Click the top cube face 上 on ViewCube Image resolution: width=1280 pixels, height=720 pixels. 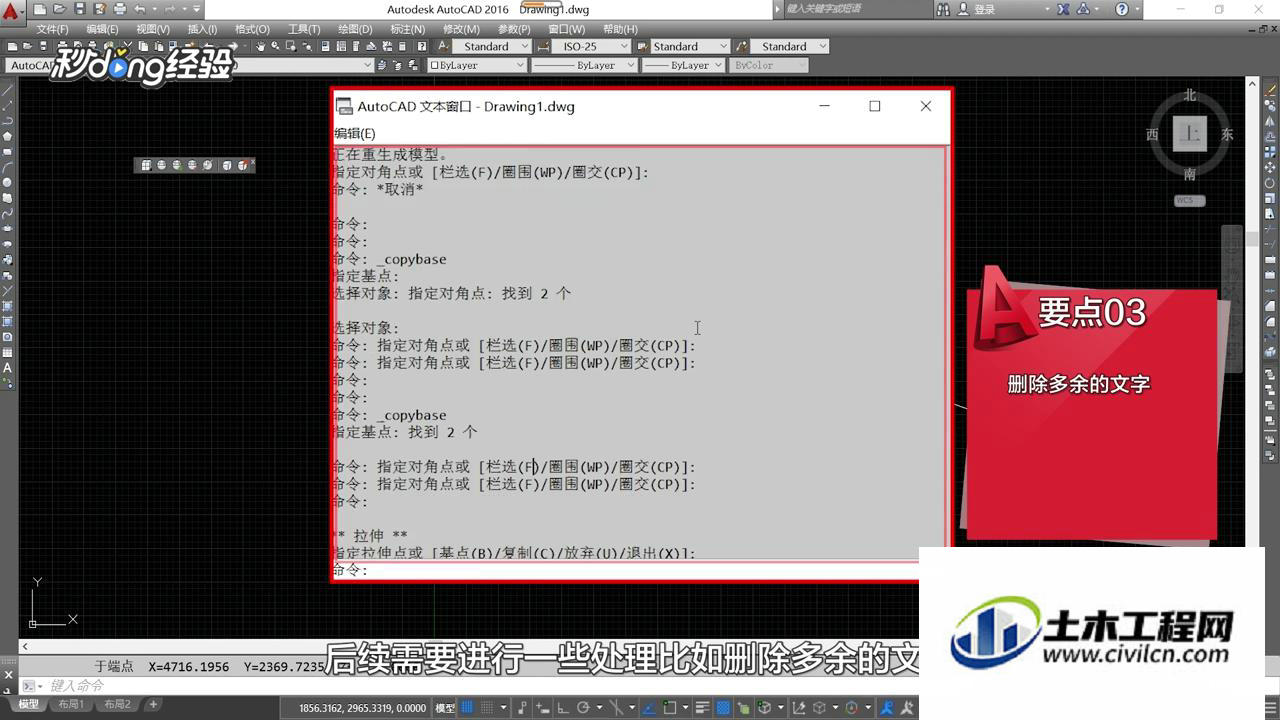click(x=1190, y=133)
